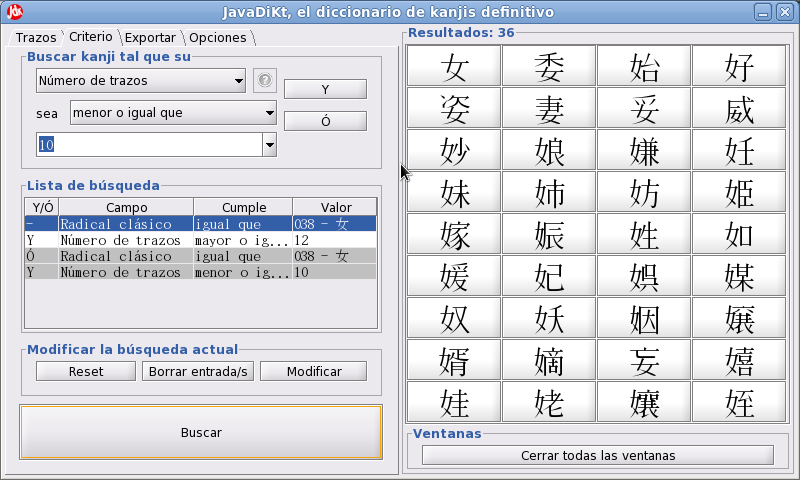Open the kanji 姻 result
Image resolution: width=800 pixels, height=480 pixels.
tap(644, 318)
